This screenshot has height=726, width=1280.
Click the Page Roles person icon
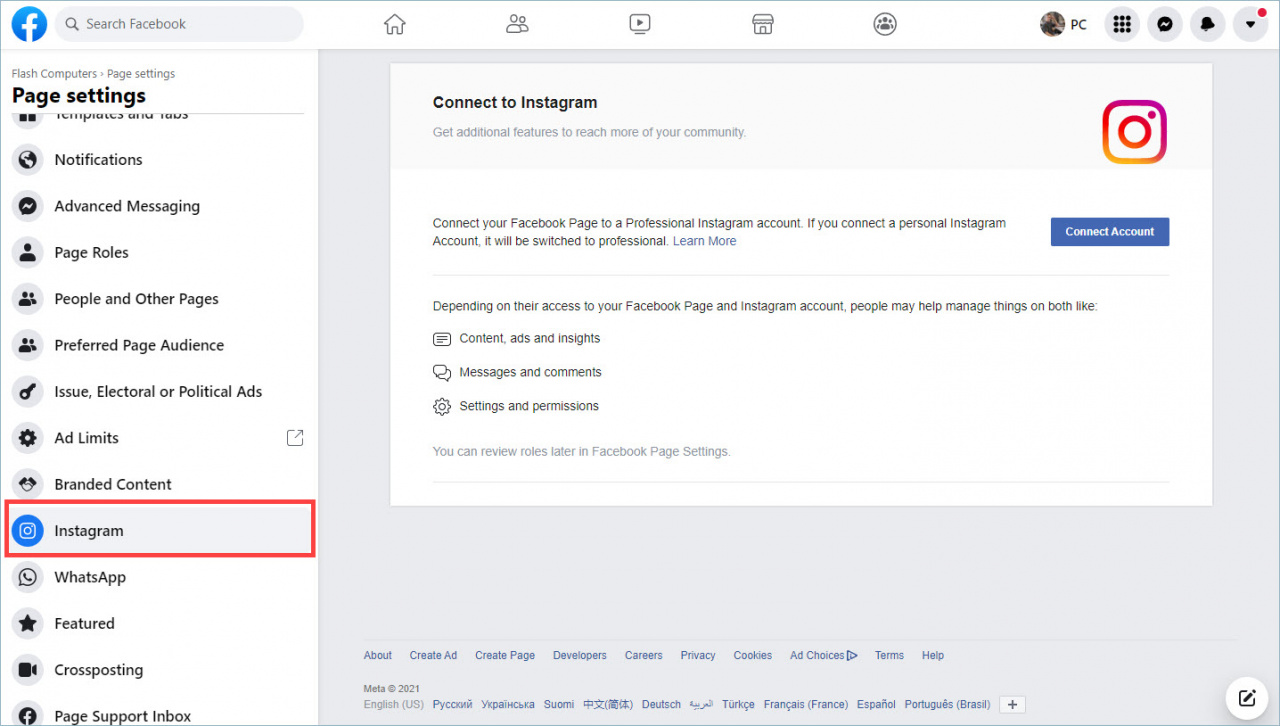coord(28,252)
